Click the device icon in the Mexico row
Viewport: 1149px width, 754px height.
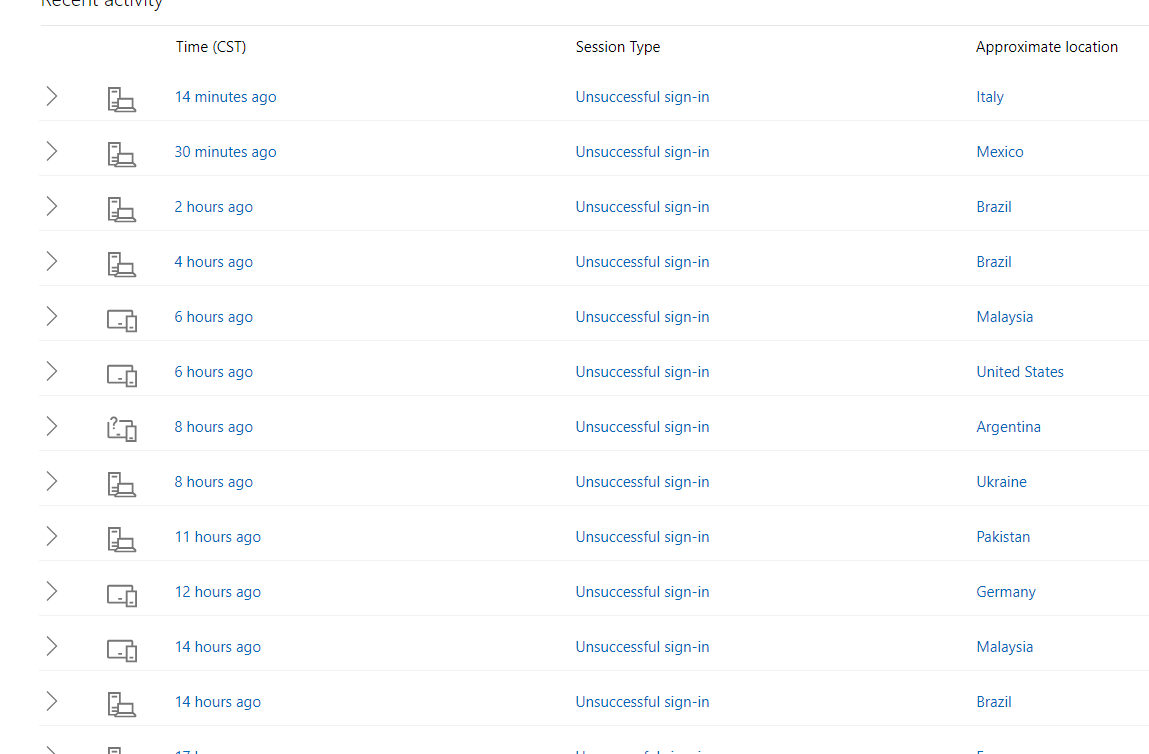pos(121,153)
